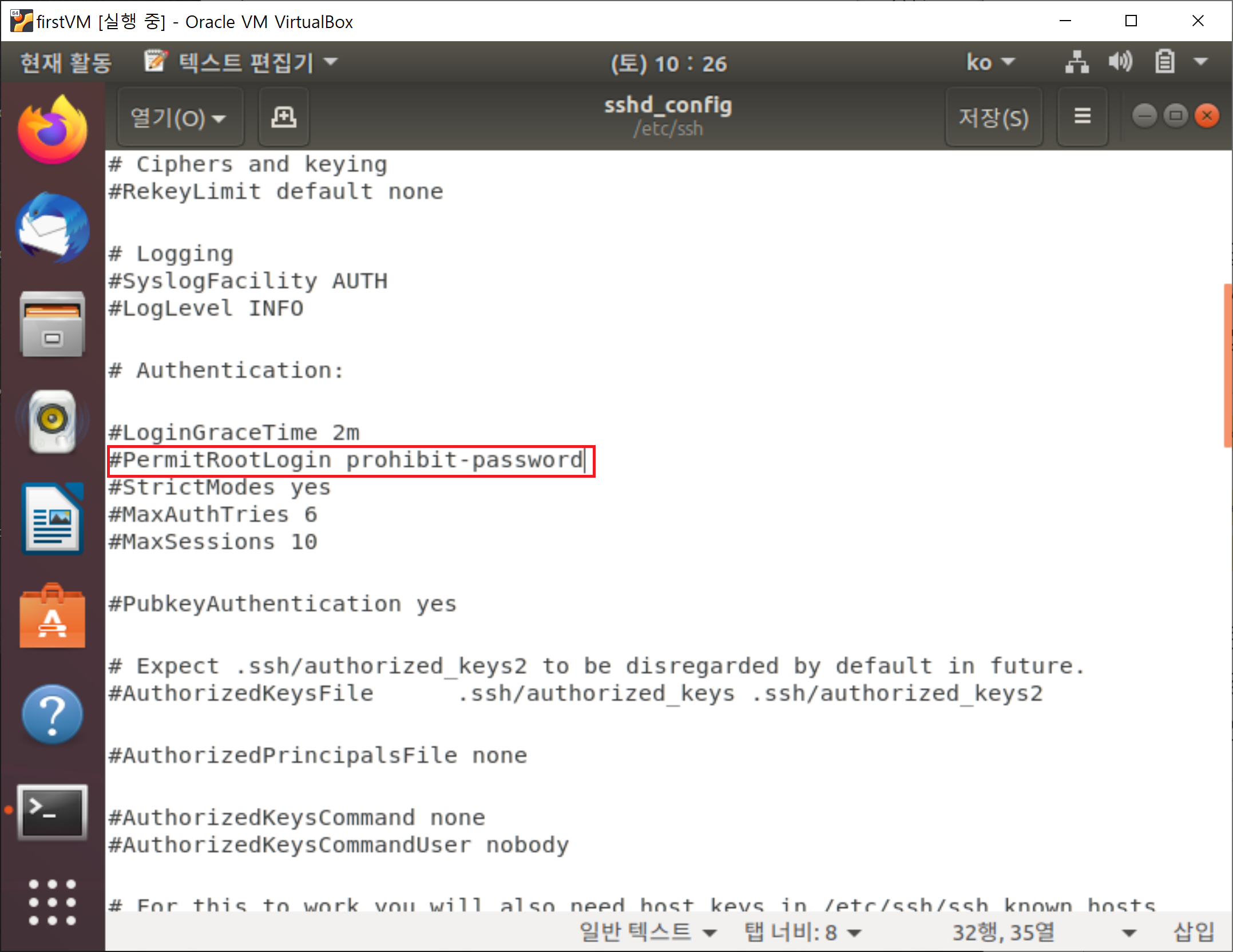The image size is (1233, 952).
Task: Open Thunderbird mail from the dock
Action: click(x=52, y=228)
